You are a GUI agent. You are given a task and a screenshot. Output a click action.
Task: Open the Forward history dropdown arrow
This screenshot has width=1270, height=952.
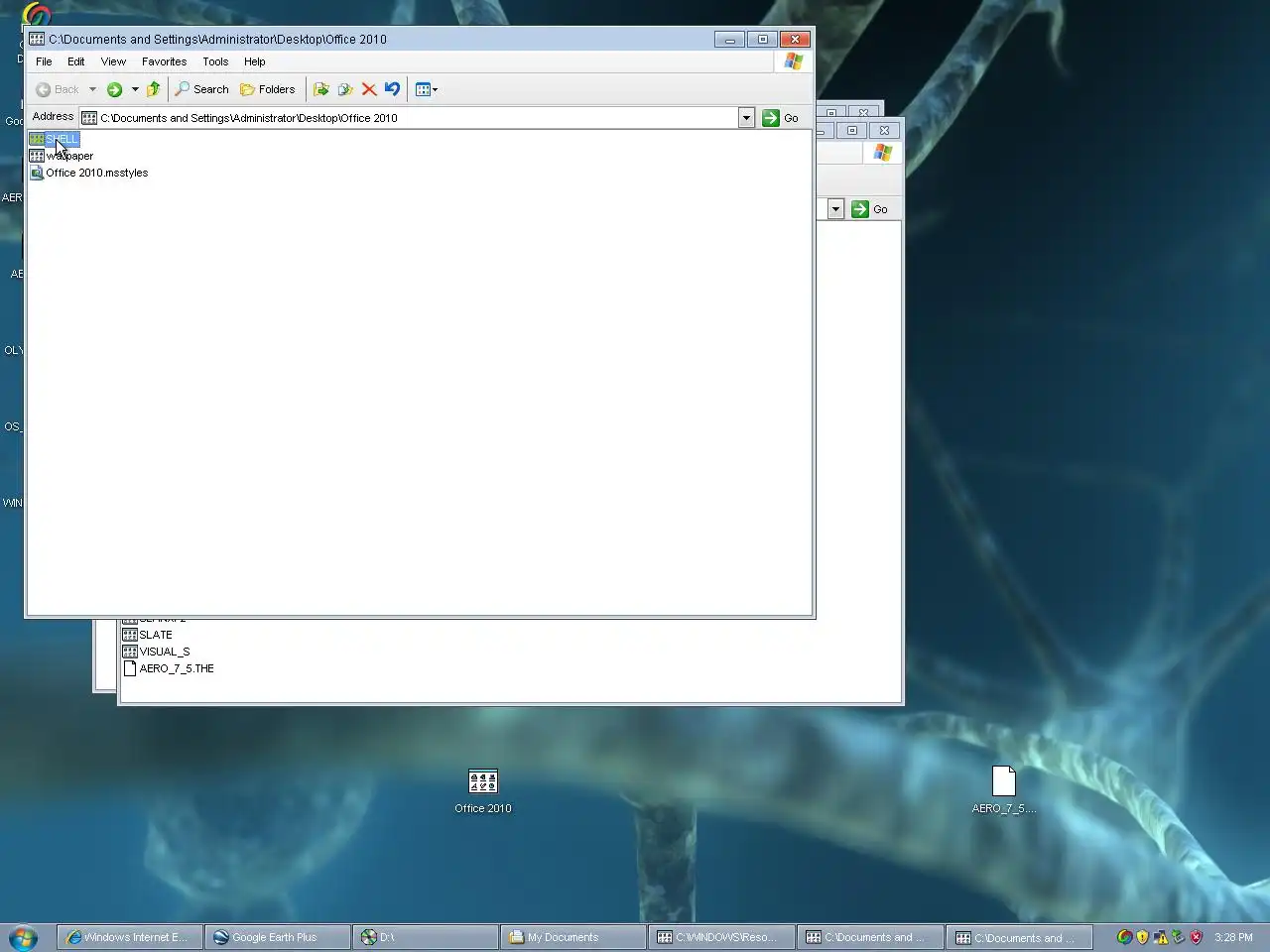tap(135, 89)
